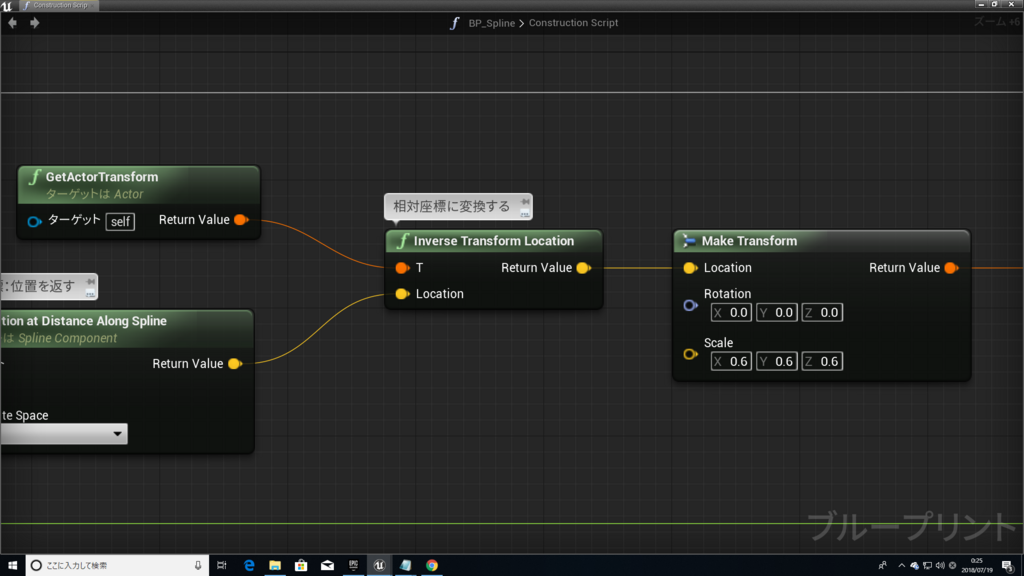1024x576 pixels.
Task: Click the taskbar clock and date
Action: 977,566
